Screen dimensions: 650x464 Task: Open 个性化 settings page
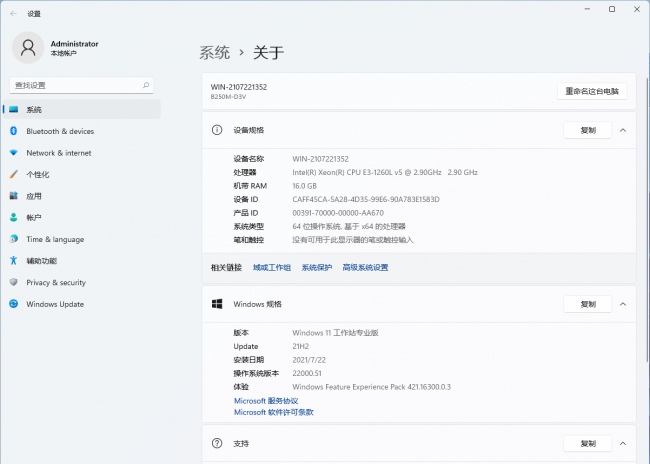82,174
